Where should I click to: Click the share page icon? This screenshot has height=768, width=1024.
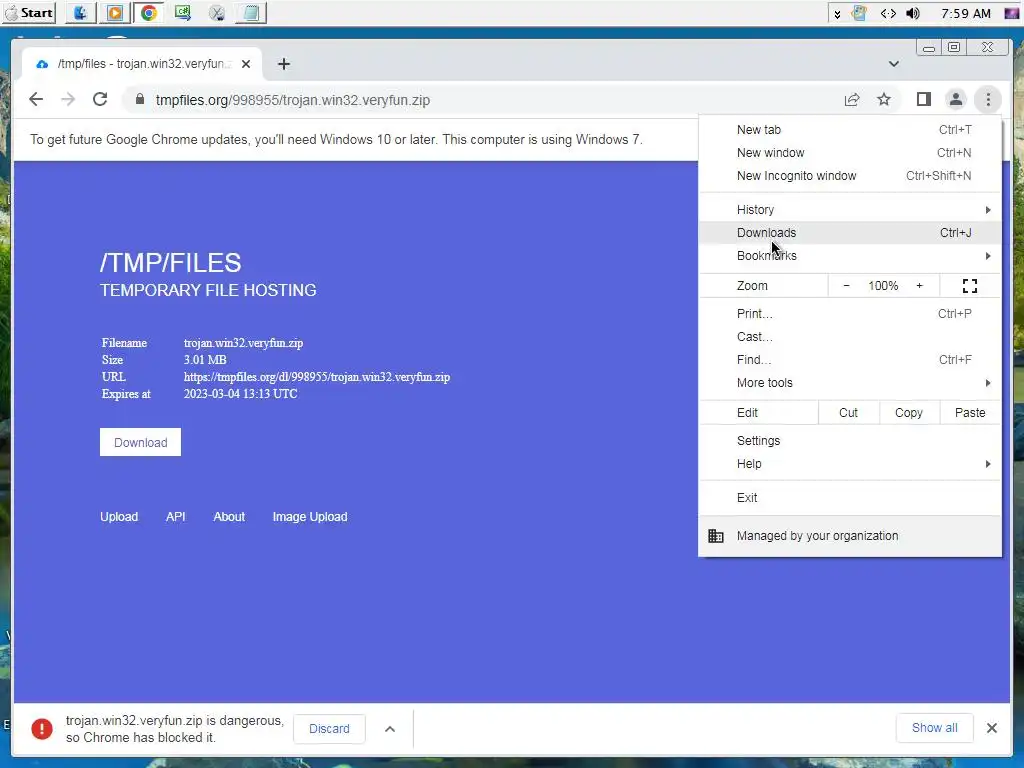852,99
